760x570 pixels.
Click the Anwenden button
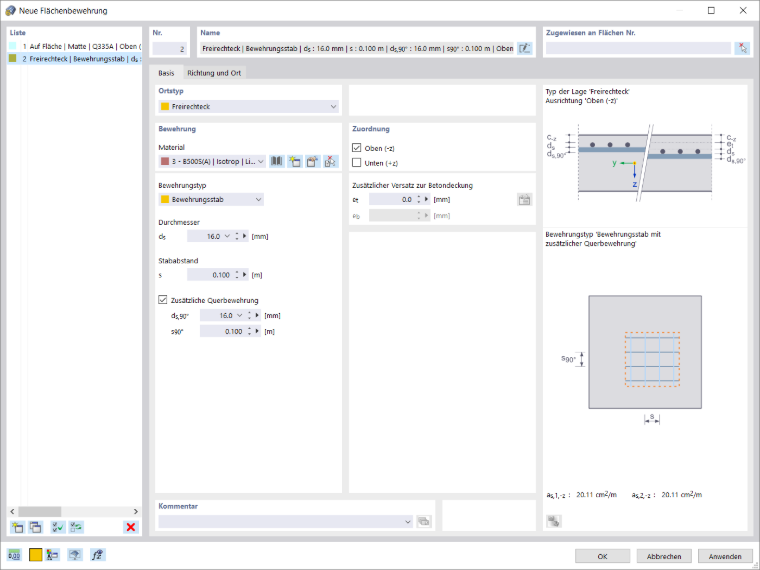(x=725, y=556)
